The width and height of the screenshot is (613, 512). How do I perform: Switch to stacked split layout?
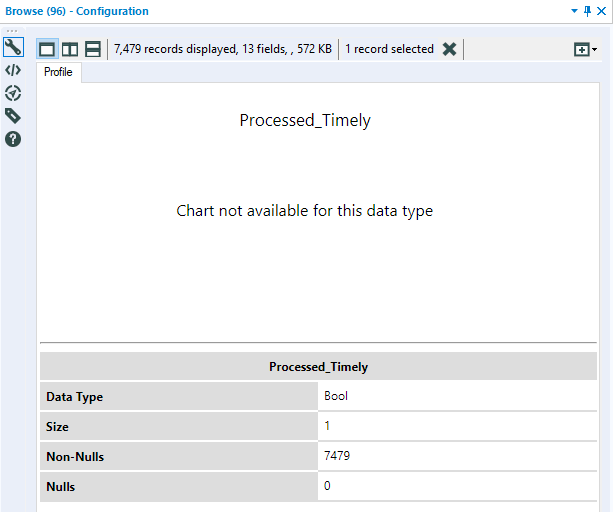tap(93, 49)
